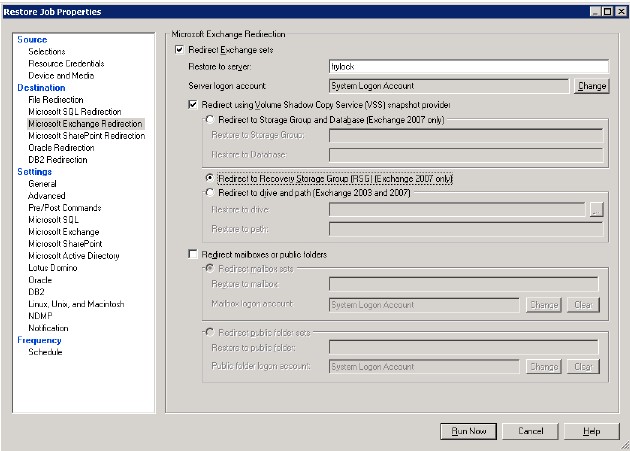Click Change button for mailbox logon account
The height and width of the screenshot is (451, 630).
pyautogui.click(x=544, y=305)
